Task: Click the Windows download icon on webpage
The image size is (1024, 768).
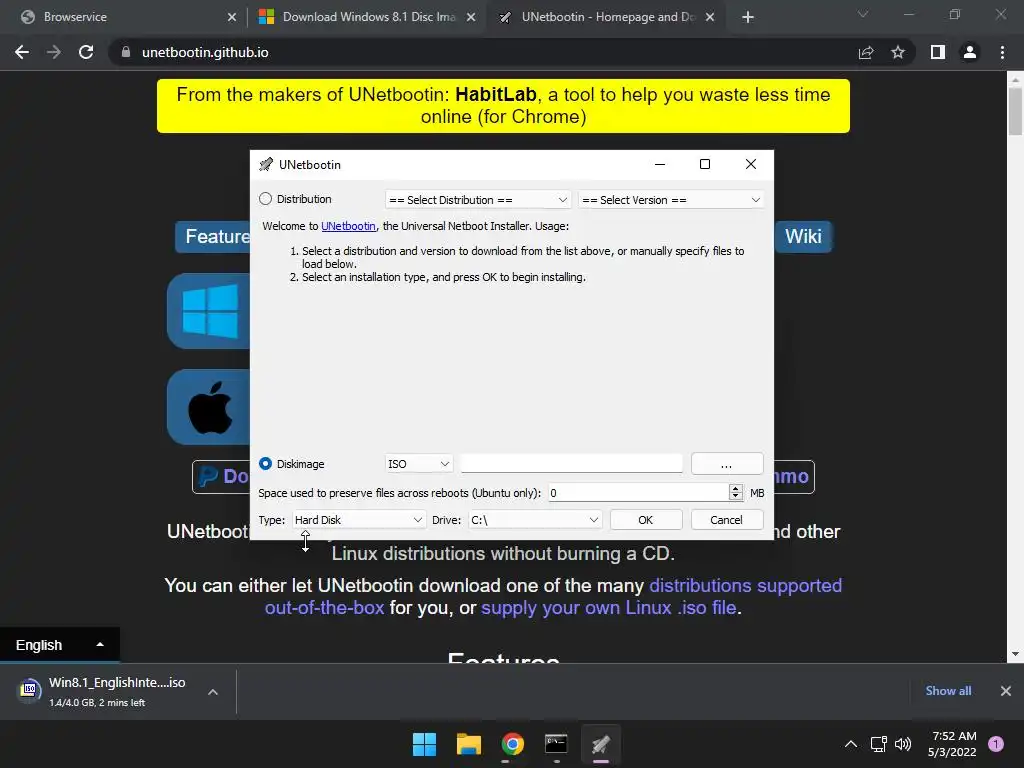Action: coord(209,311)
